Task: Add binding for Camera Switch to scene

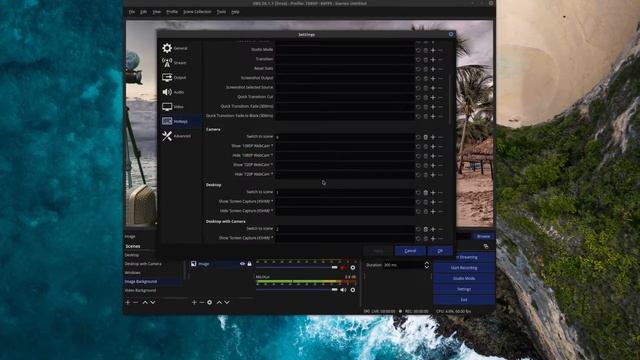Action: click(433, 137)
